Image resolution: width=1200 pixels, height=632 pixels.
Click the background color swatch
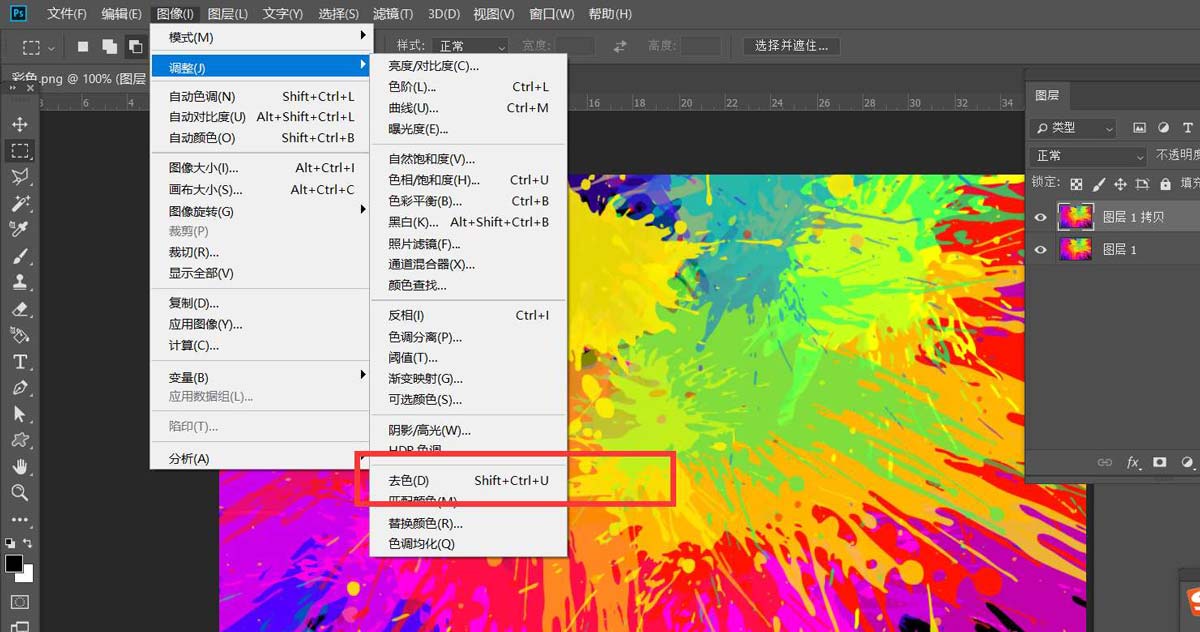[x=27, y=575]
